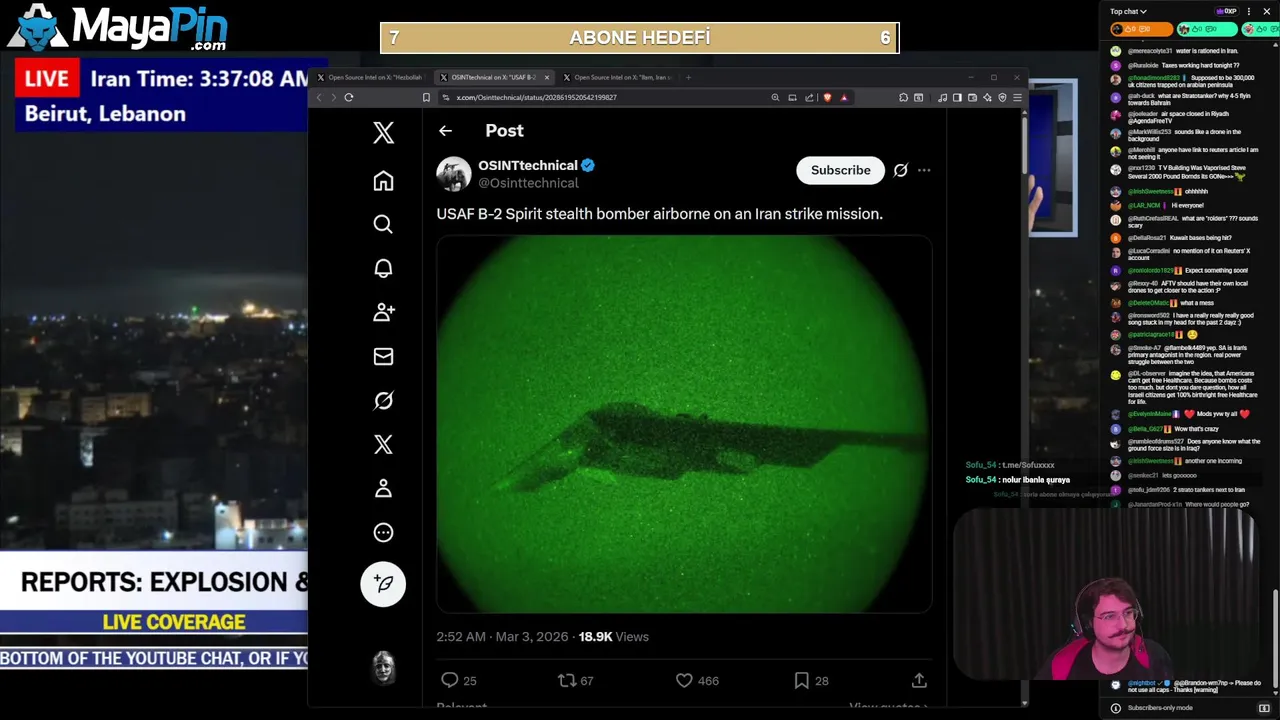The width and height of the screenshot is (1280, 720).
Task: Open post More options ellipsis menu
Action: (924, 170)
